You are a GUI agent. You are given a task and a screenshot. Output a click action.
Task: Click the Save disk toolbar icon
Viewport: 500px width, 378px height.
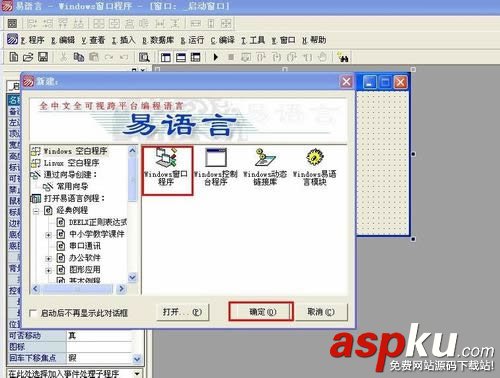pyautogui.click(x=43, y=57)
